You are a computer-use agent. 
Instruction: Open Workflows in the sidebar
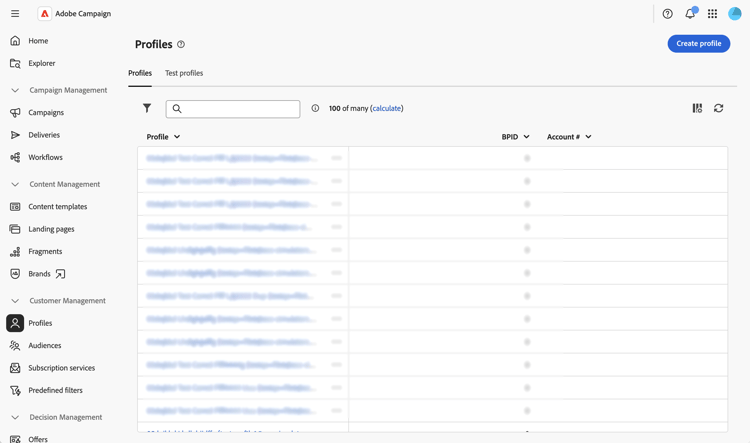tap(45, 157)
